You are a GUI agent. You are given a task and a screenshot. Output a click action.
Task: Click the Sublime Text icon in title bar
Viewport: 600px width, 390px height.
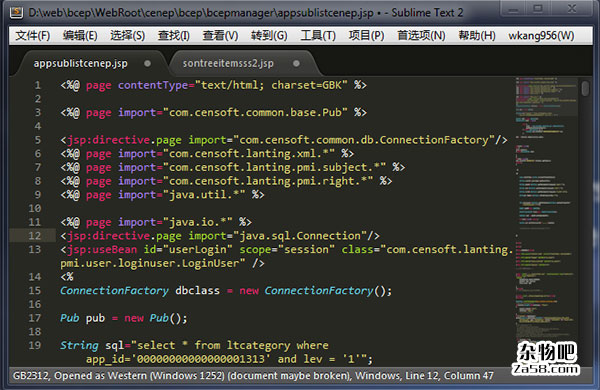[x=16, y=13]
